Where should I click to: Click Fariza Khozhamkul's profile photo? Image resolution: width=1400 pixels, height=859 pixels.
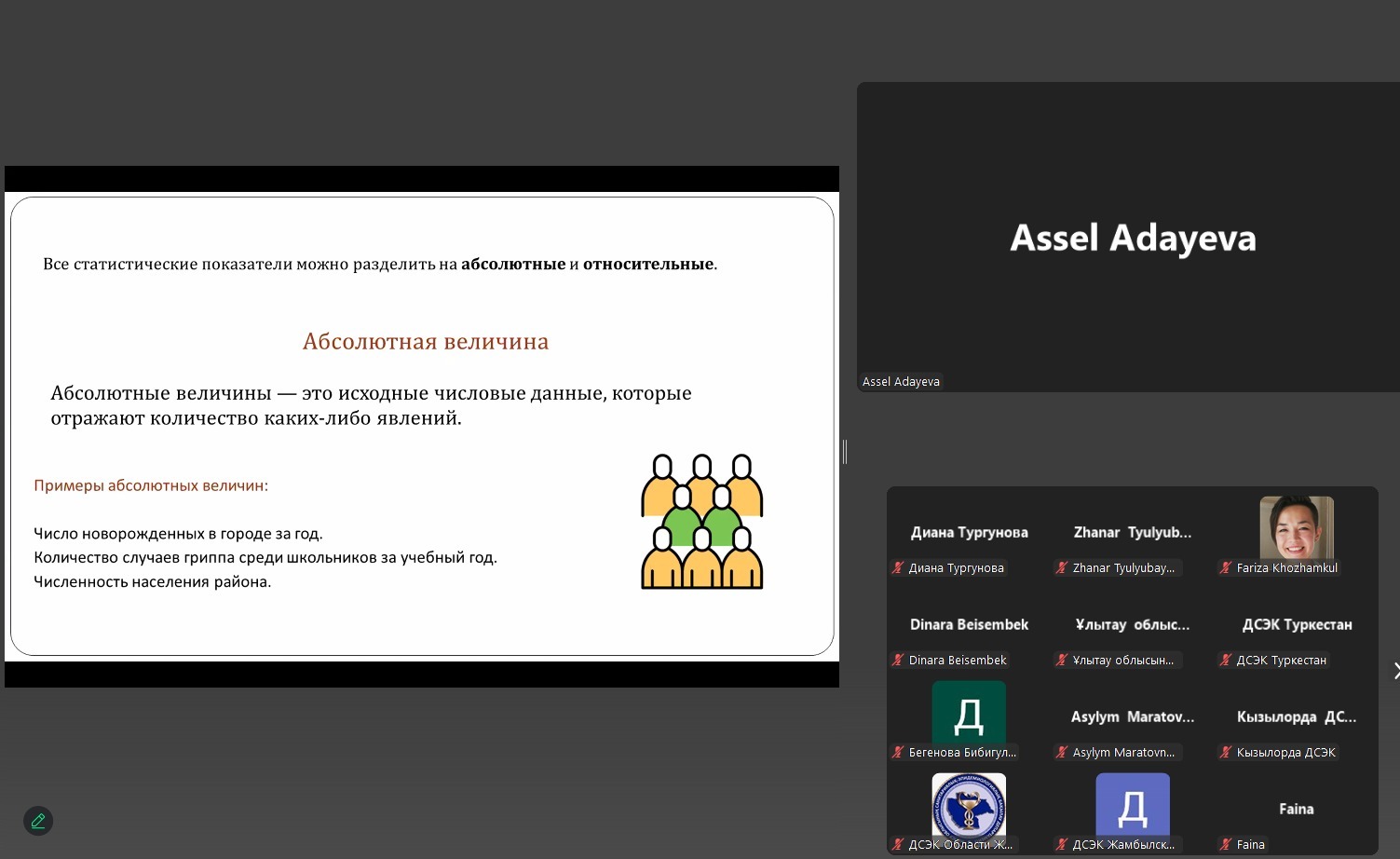point(1296,527)
